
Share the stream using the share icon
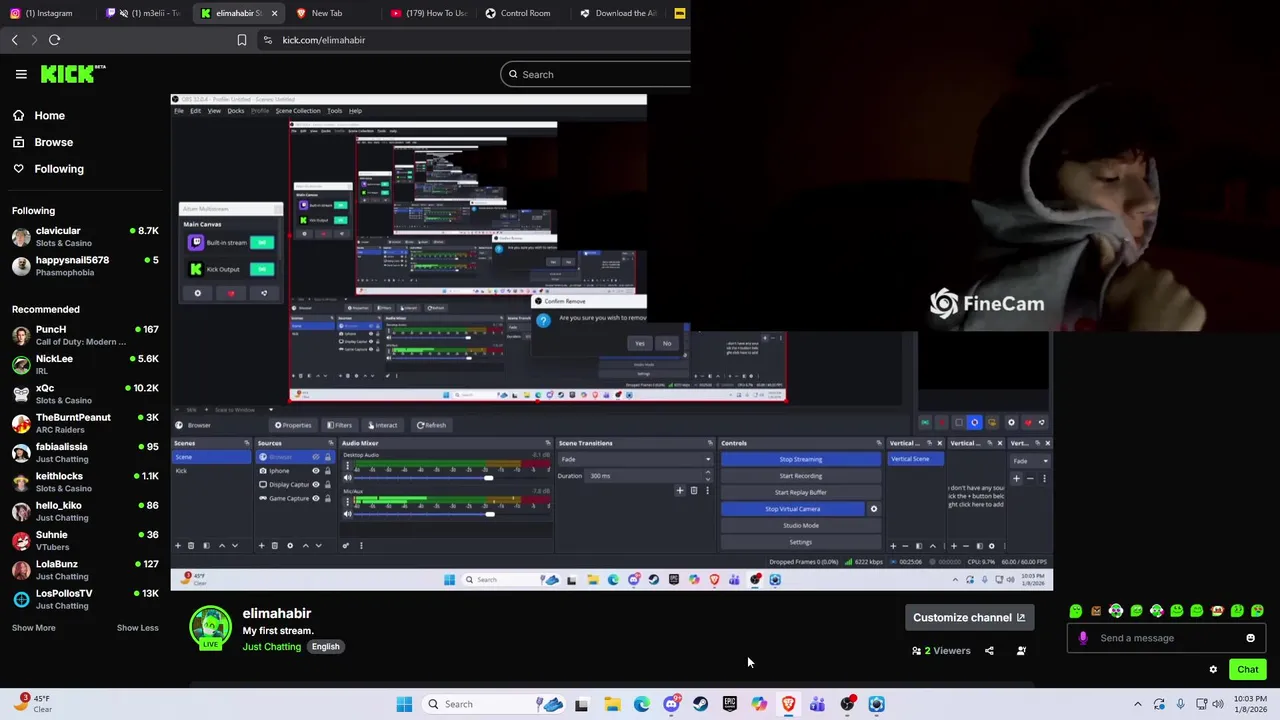click(x=989, y=651)
